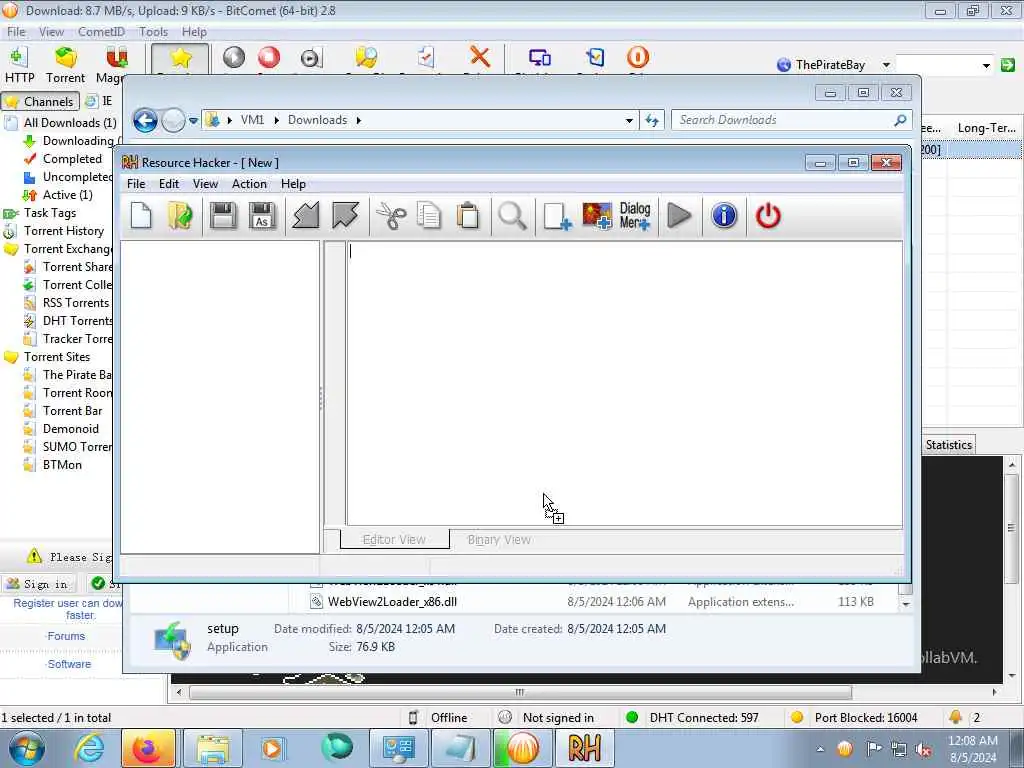Click Resource Hacker editor text area
The image size is (1024, 768).
(x=624, y=383)
